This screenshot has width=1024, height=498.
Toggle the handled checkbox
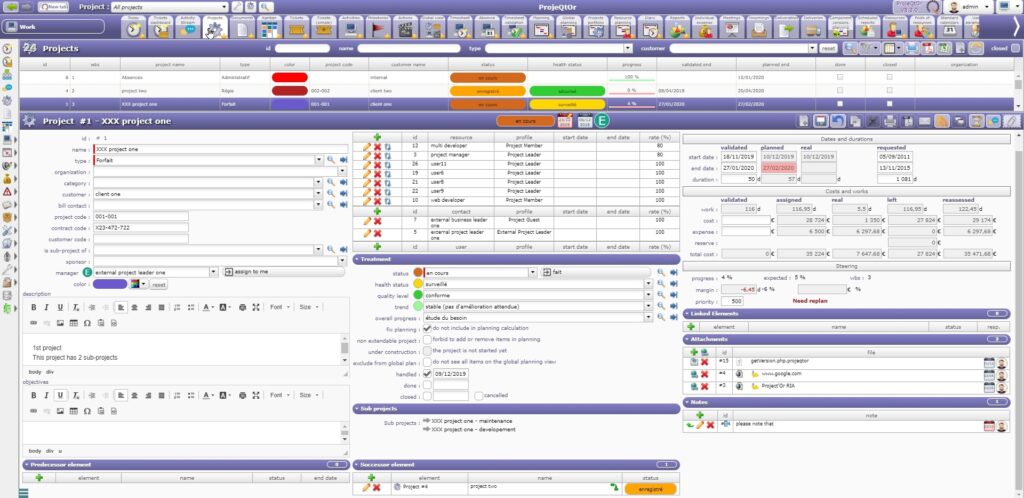pos(427,374)
